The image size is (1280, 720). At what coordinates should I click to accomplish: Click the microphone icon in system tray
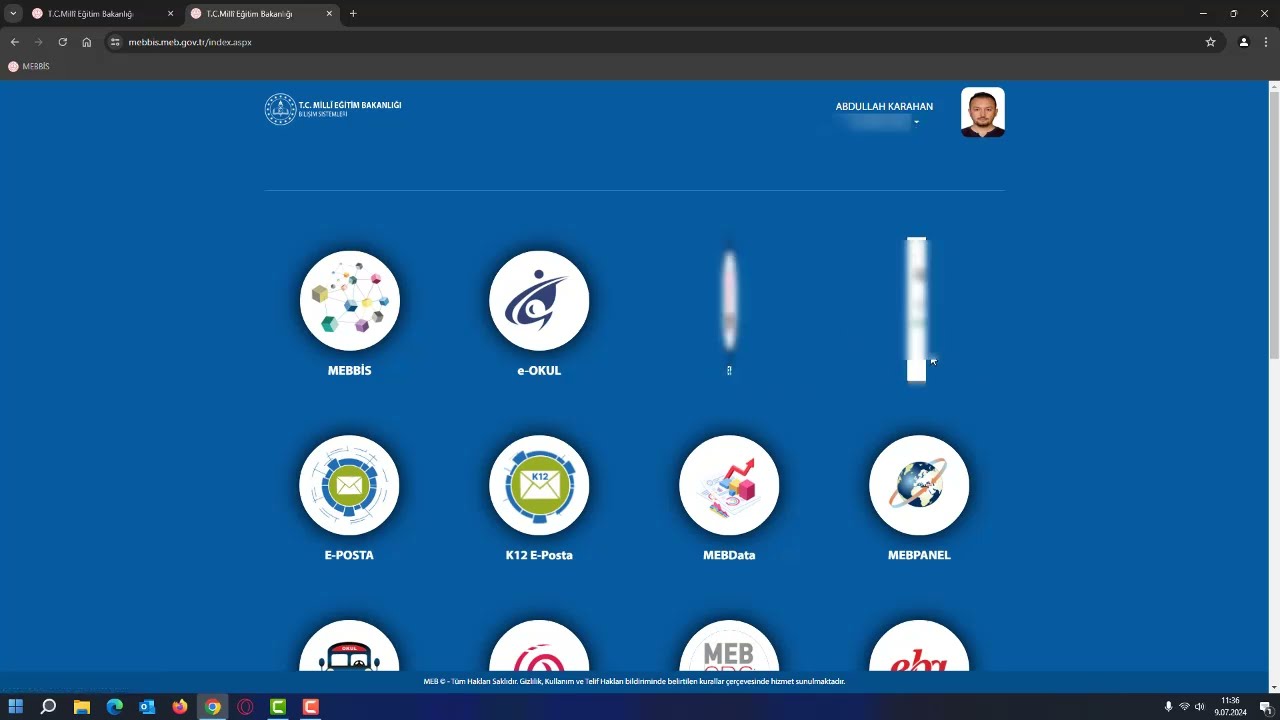pos(1168,707)
